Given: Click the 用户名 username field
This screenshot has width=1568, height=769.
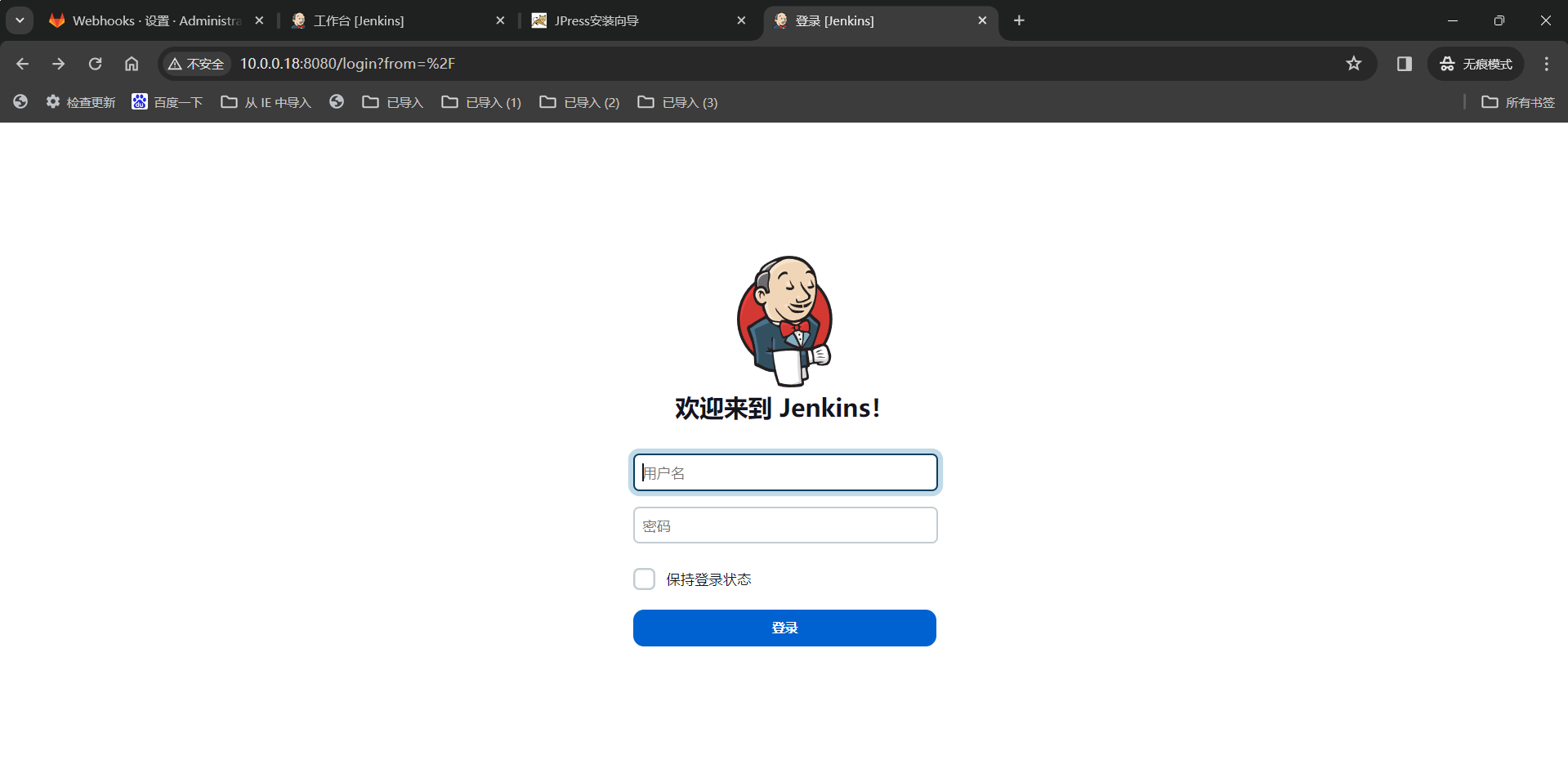Looking at the screenshot, I should (785, 472).
